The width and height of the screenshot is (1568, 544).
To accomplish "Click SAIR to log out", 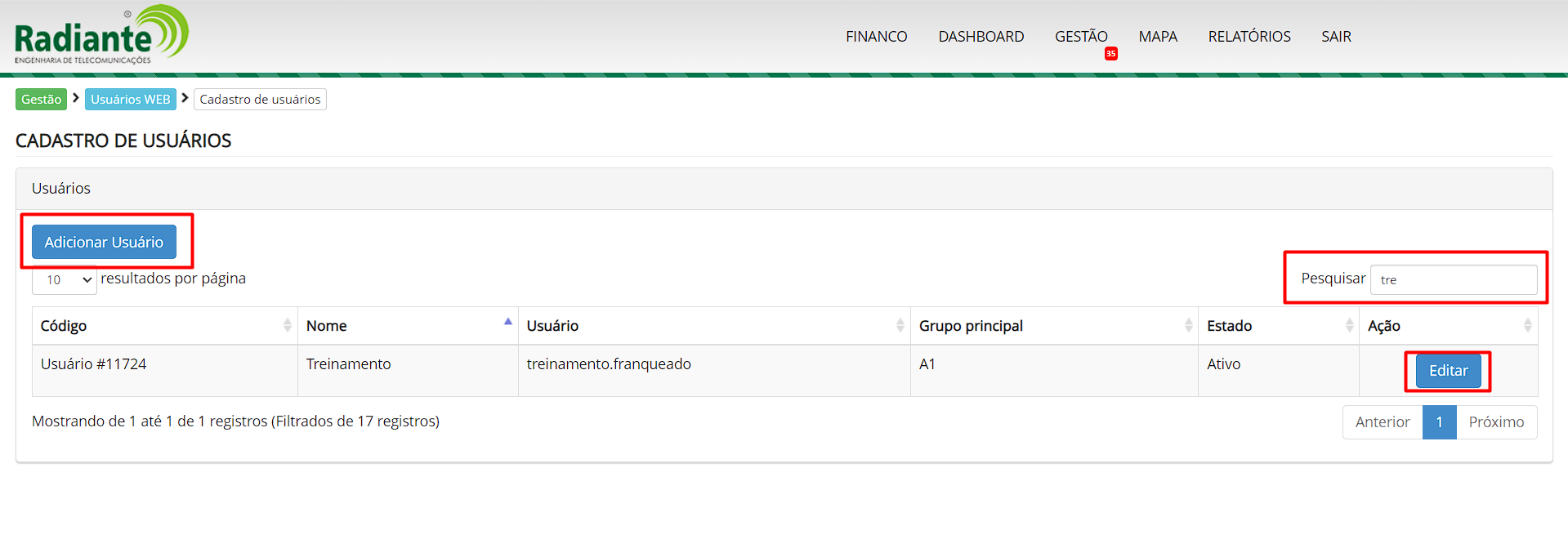I will 1336,37.
